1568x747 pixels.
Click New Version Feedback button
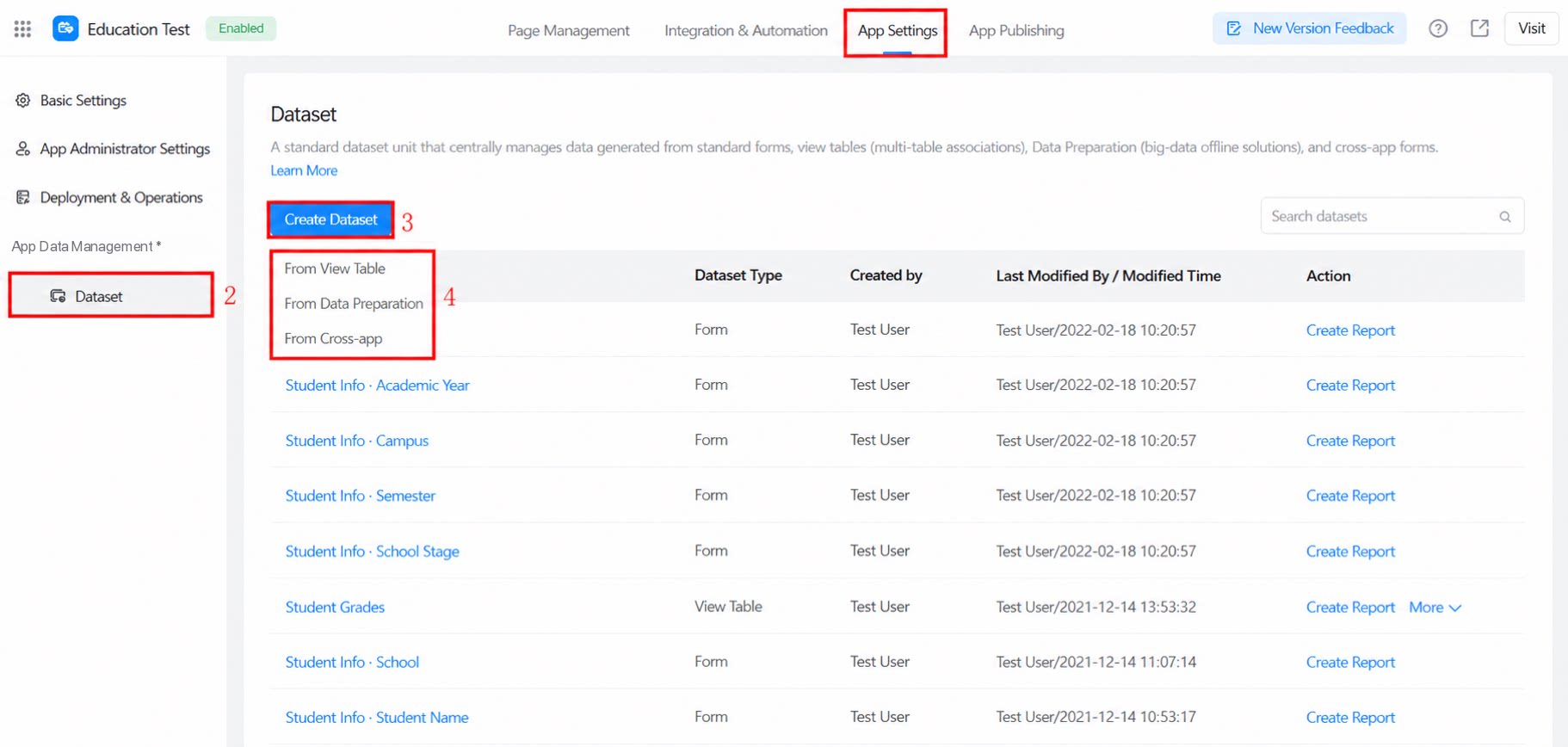1310,28
